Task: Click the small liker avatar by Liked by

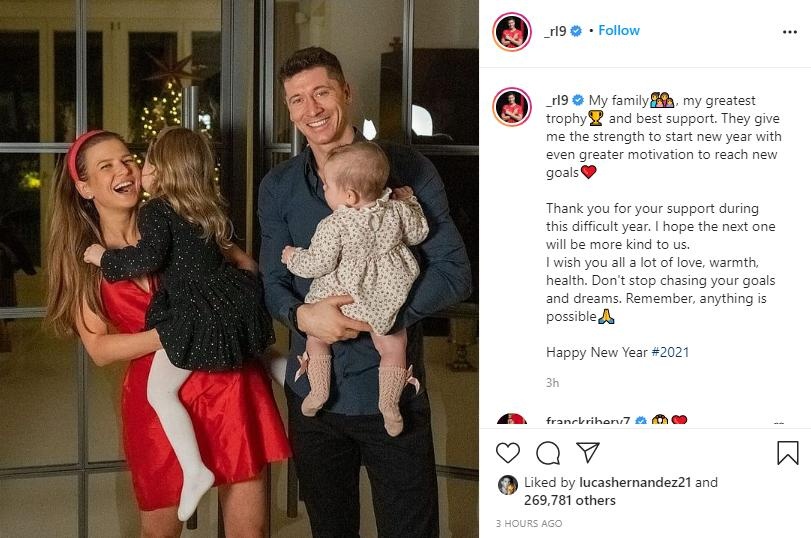Action: (507, 485)
